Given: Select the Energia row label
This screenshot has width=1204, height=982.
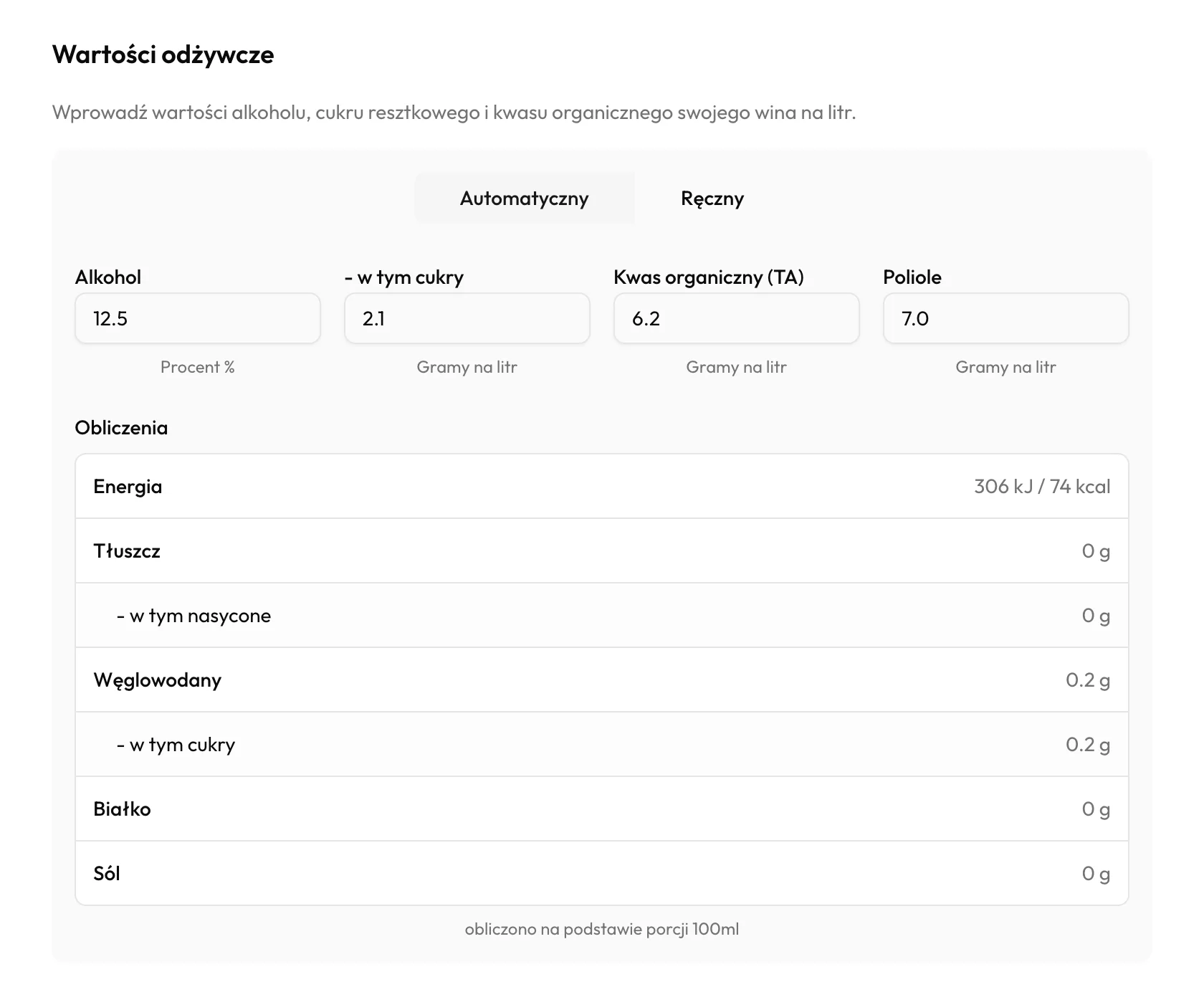Looking at the screenshot, I should [x=128, y=487].
